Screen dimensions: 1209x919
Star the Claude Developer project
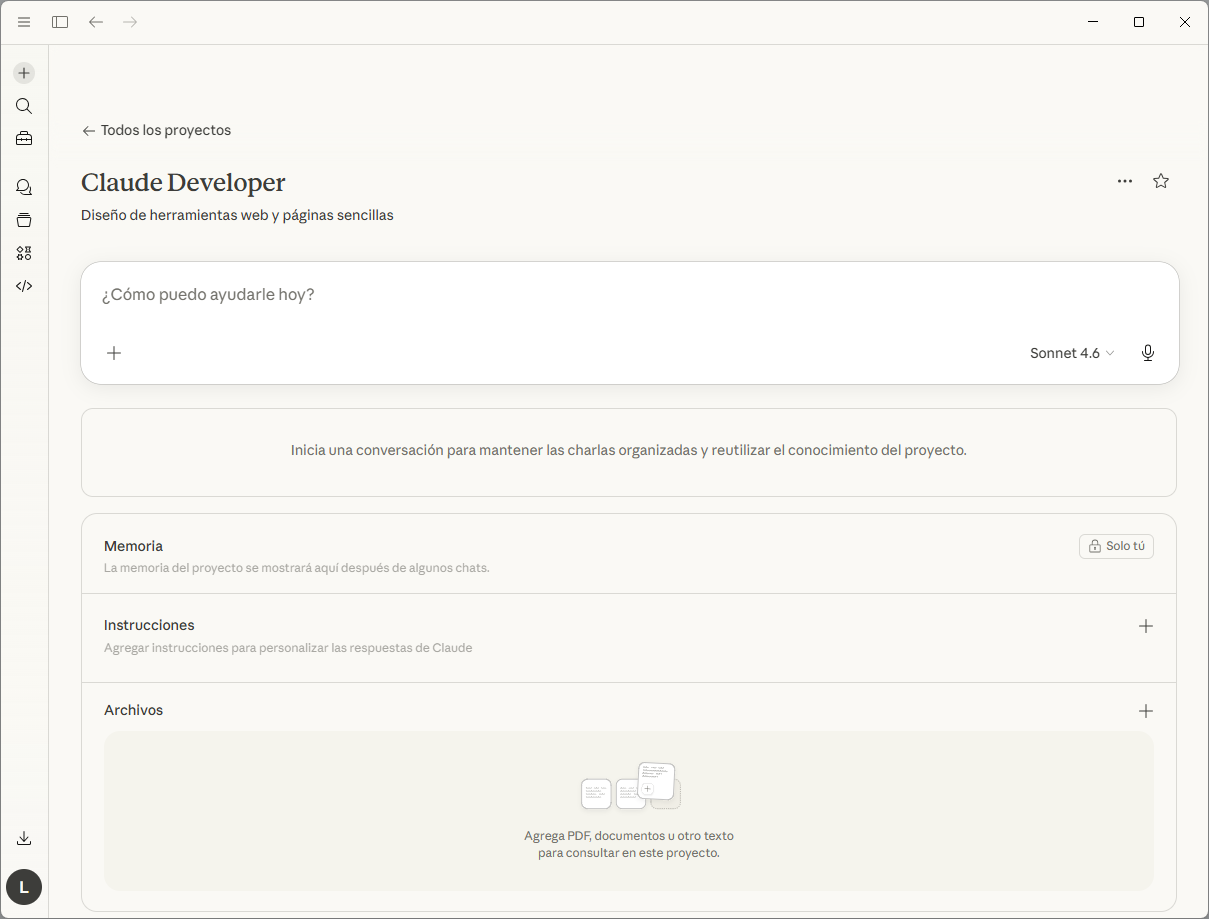pos(1160,181)
